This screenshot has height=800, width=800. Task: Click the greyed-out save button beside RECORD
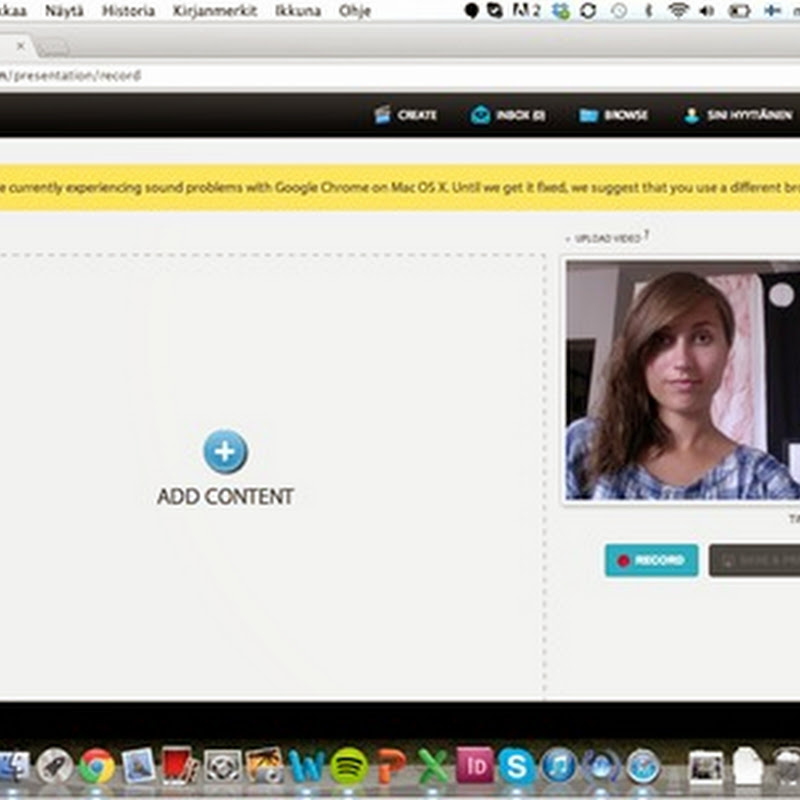point(754,560)
